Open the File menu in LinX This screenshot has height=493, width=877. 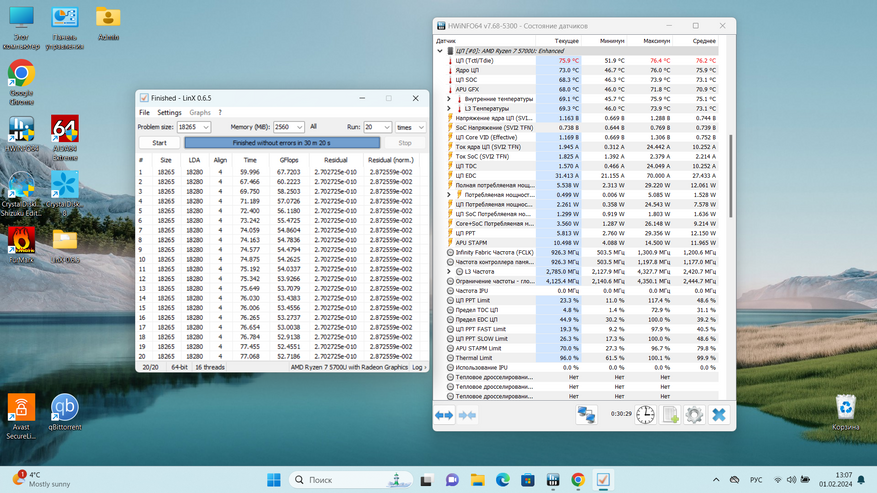click(144, 113)
